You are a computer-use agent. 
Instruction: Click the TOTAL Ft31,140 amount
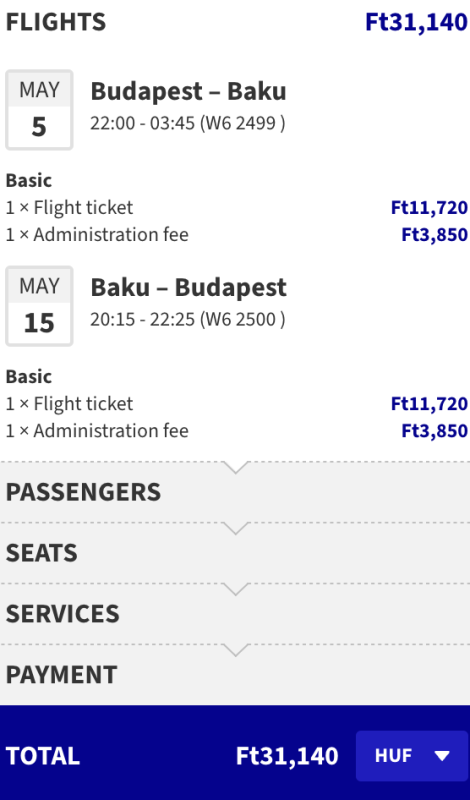287,756
